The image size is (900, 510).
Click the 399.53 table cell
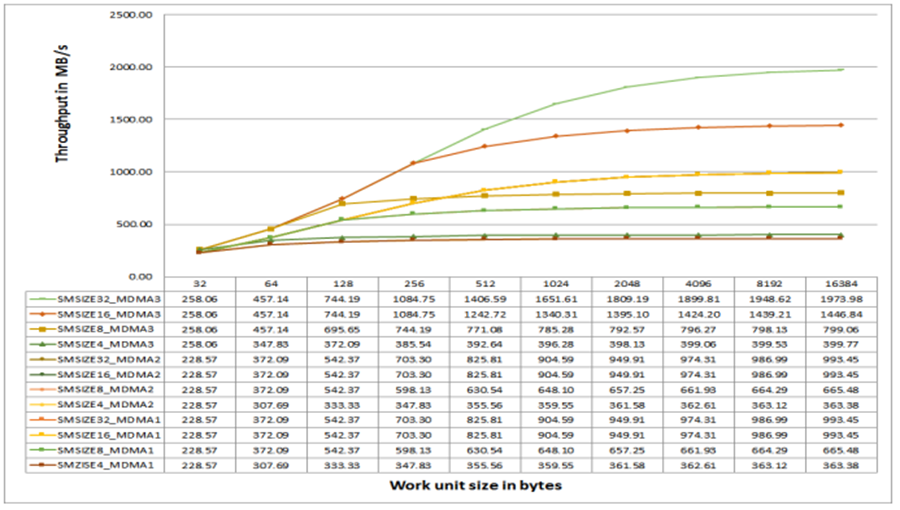tap(770, 344)
